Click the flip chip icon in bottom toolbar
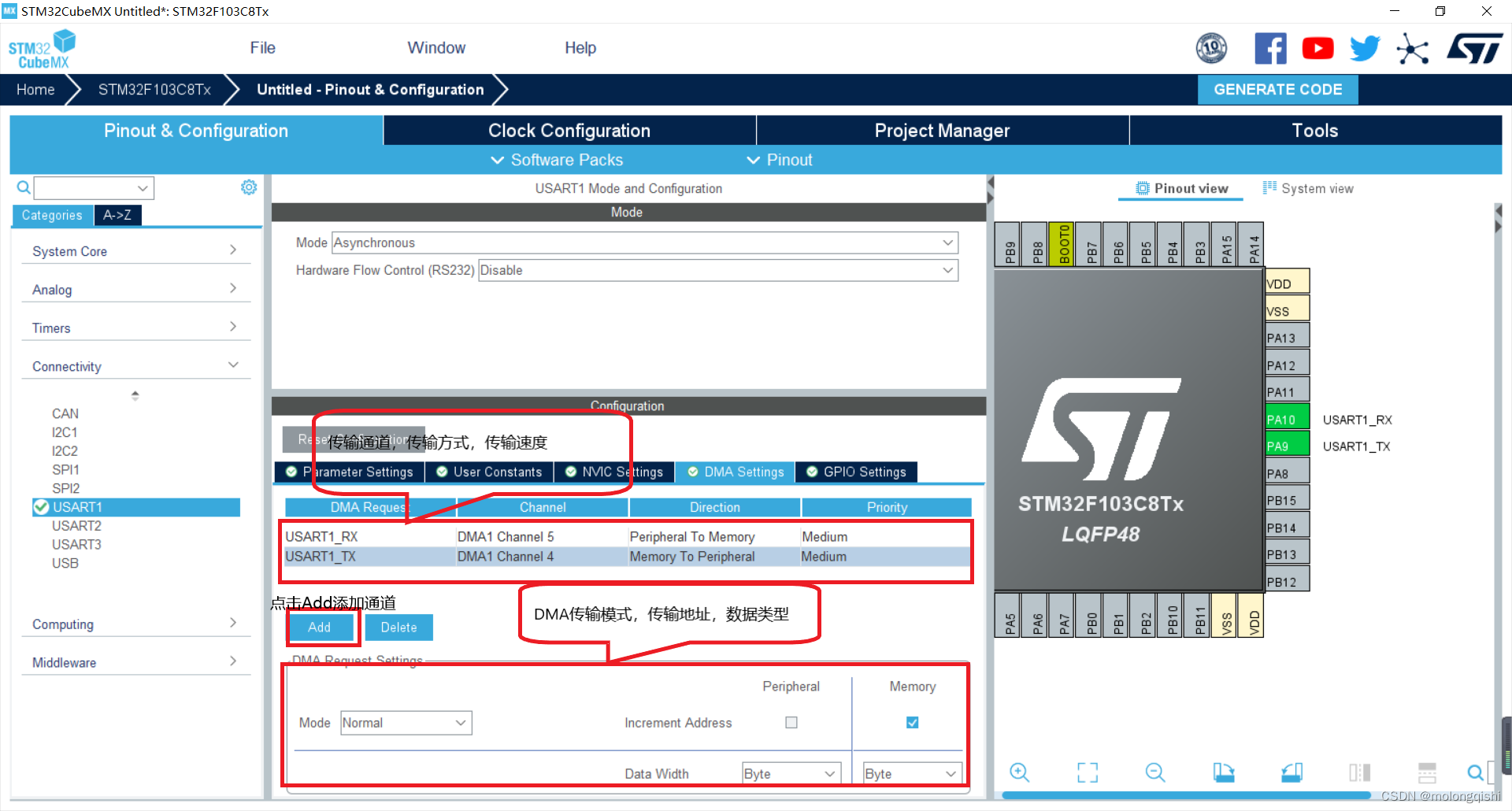 1292,772
